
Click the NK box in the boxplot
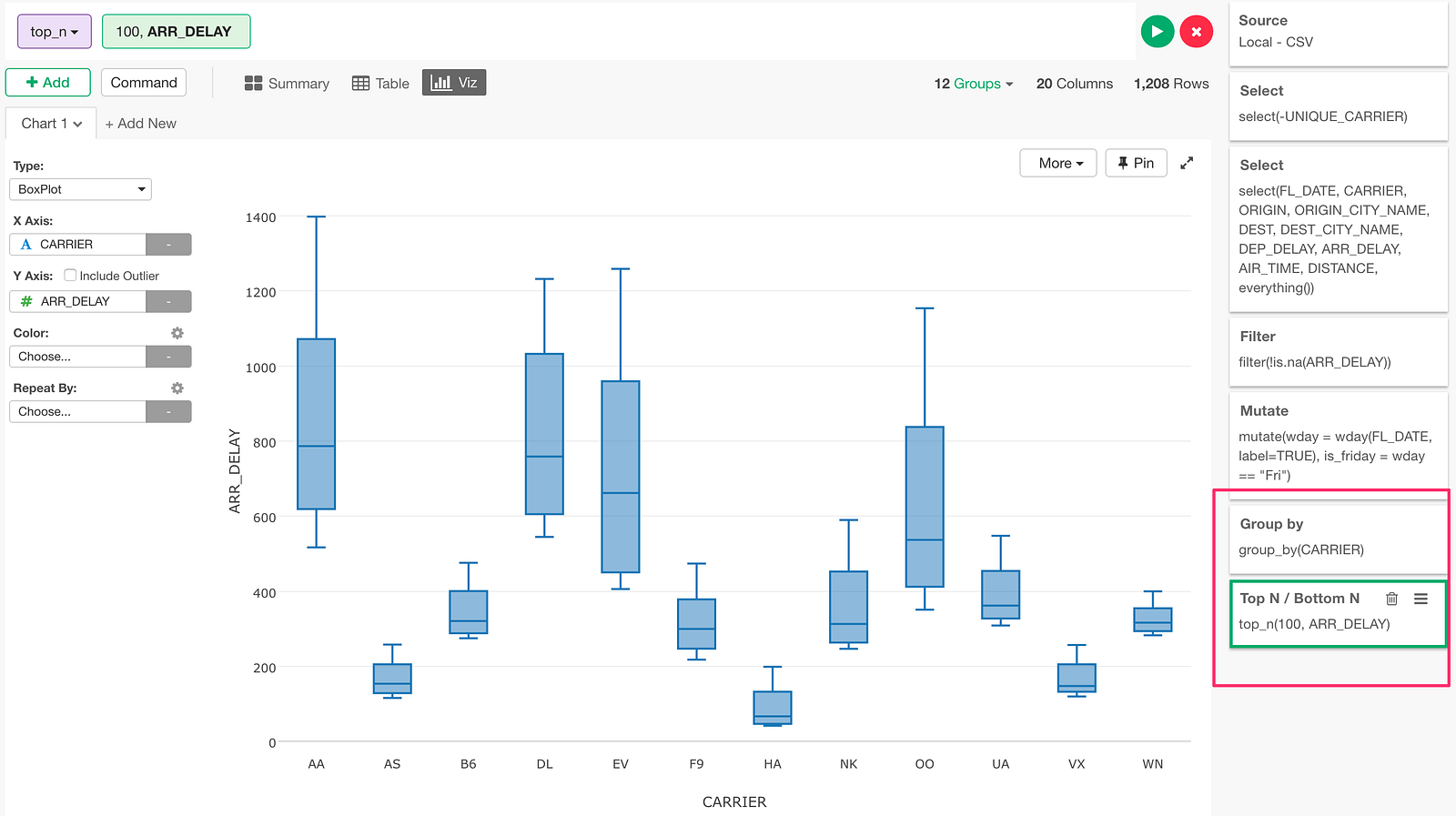(x=849, y=607)
